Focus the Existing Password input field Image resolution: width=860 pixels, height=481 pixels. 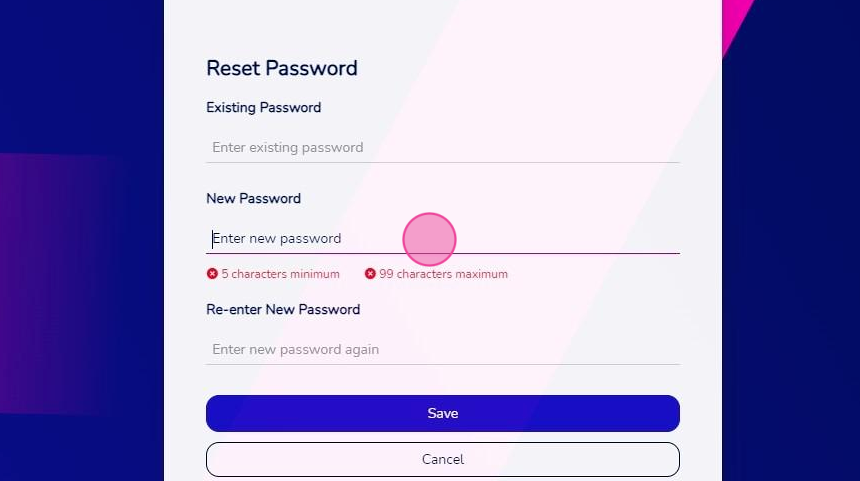tap(443, 148)
